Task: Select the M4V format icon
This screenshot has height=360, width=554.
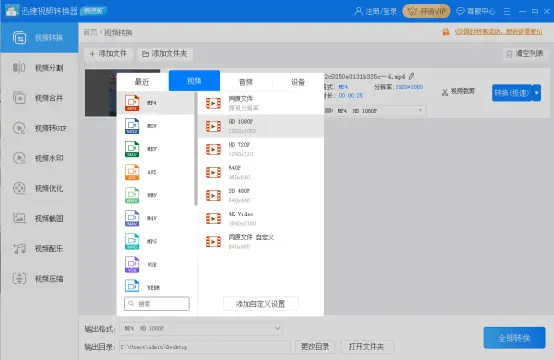Action: coord(132,218)
